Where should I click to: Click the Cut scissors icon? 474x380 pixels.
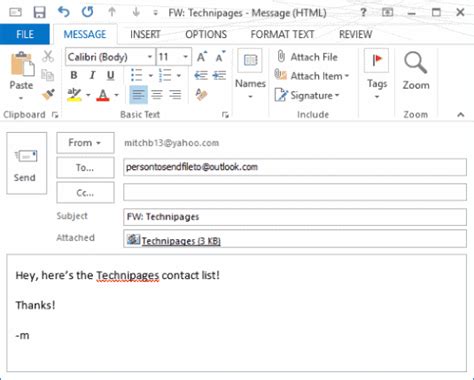(x=48, y=56)
